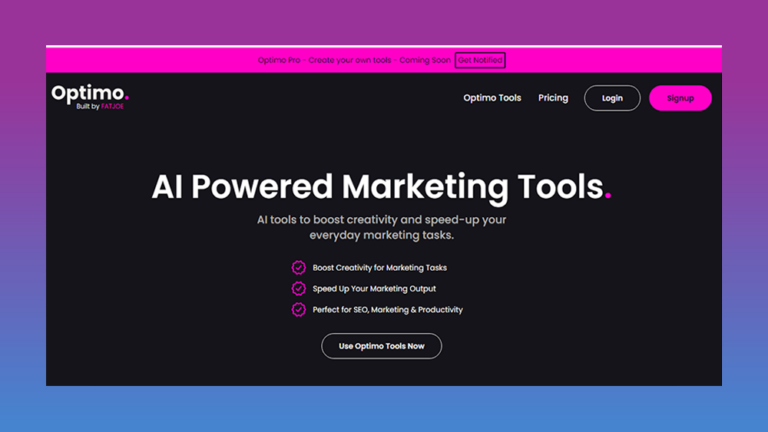
Task: Click "Boost Creativity for Marketing Tasks" text
Action: pos(380,267)
